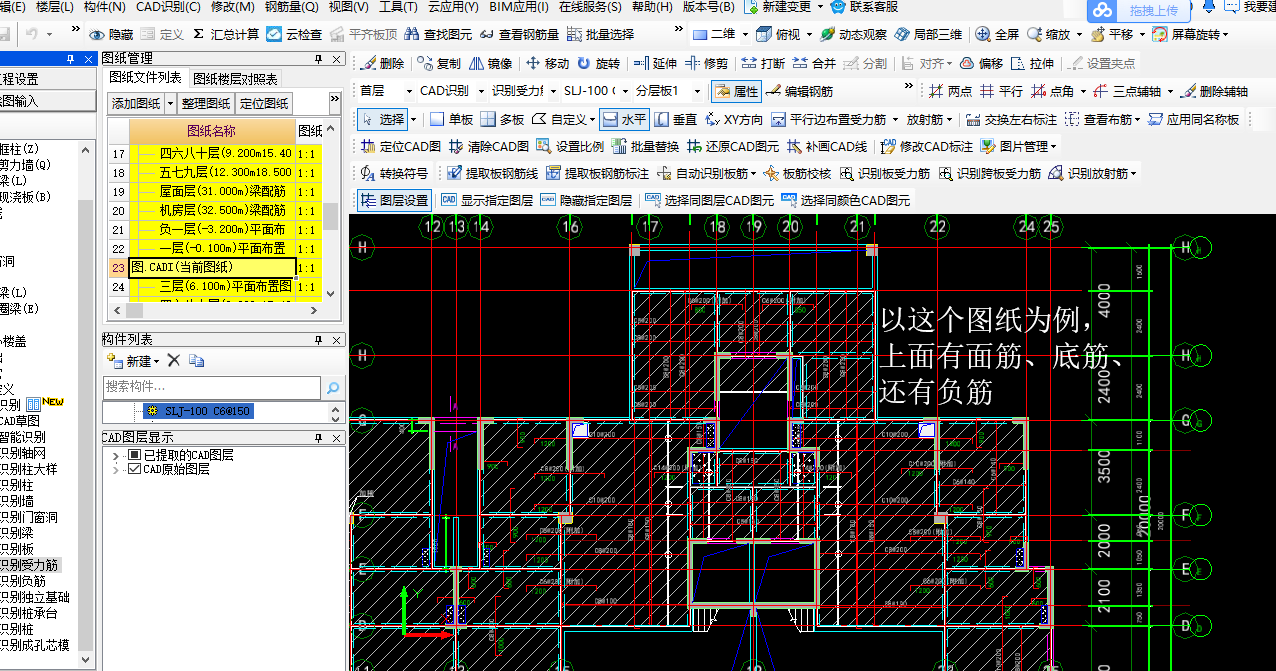Click search magnifier in 构件列表
The height and width of the screenshot is (671, 1276).
coord(332,387)
